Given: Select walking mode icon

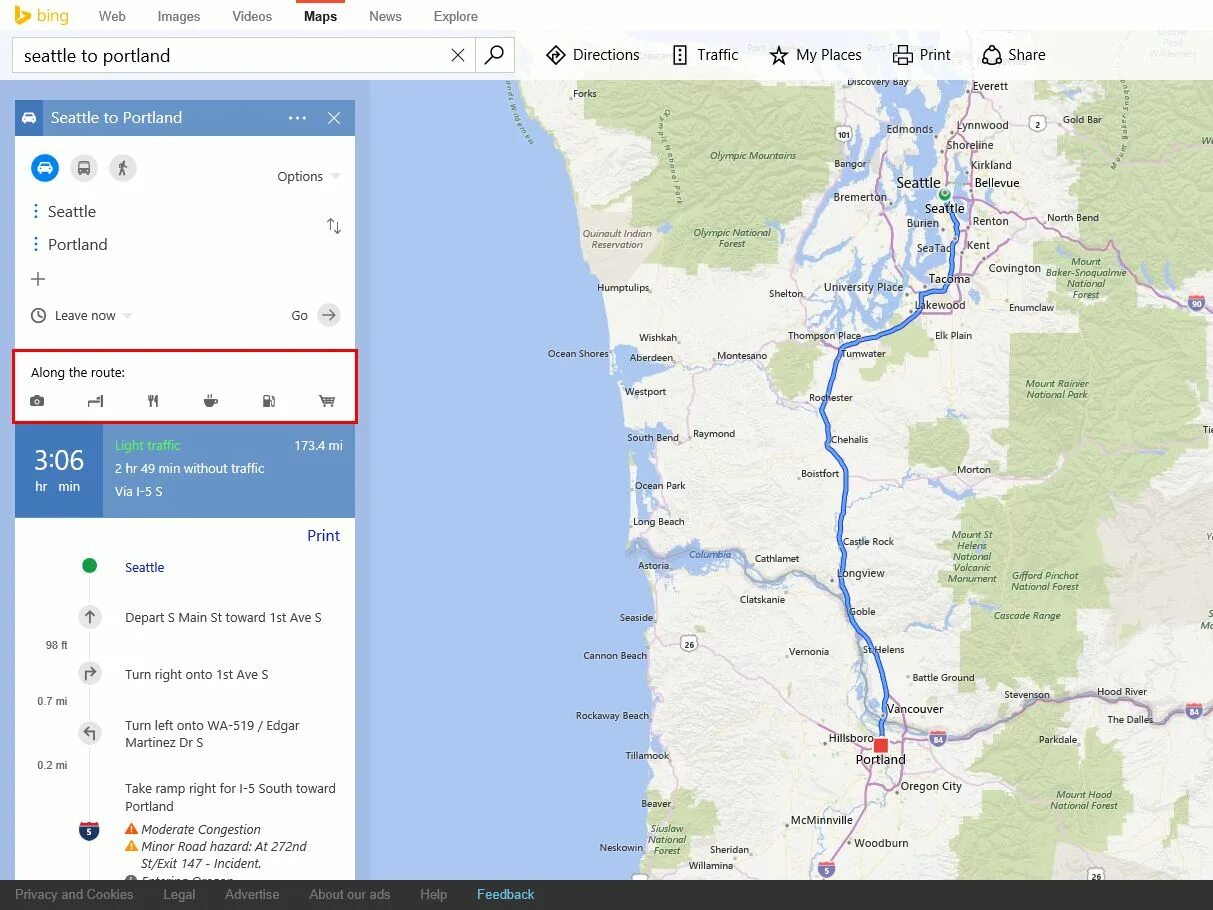Looking at the screenshot, I should [122, 168].
